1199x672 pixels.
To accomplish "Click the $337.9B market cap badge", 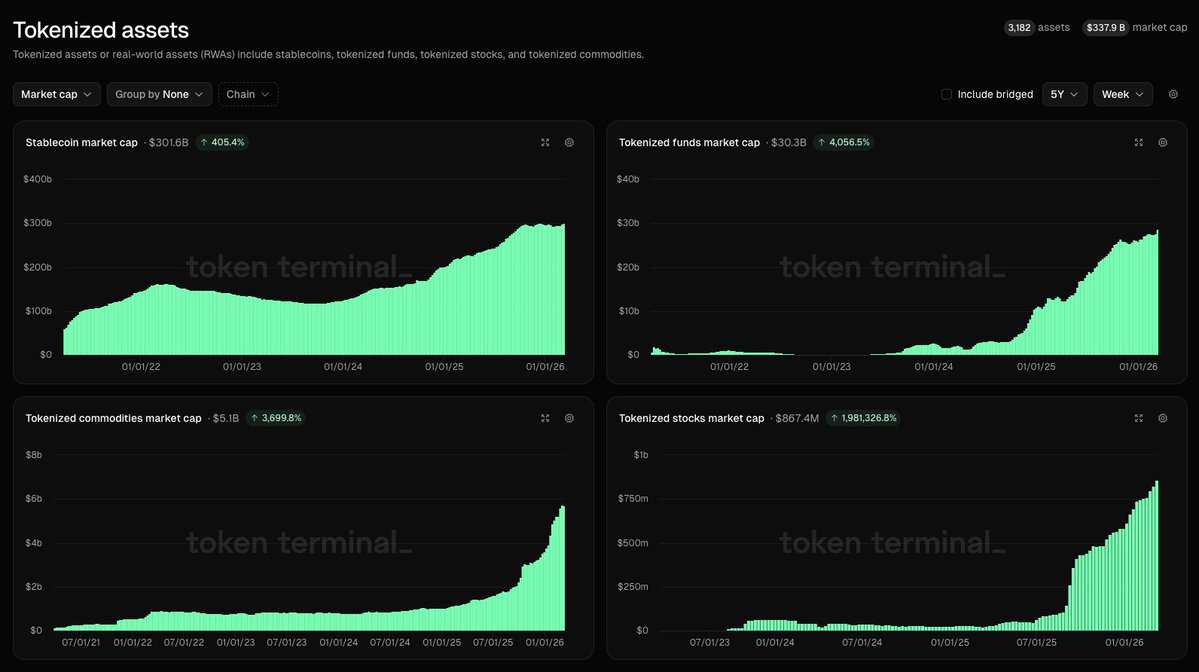I will point(1104,27).
